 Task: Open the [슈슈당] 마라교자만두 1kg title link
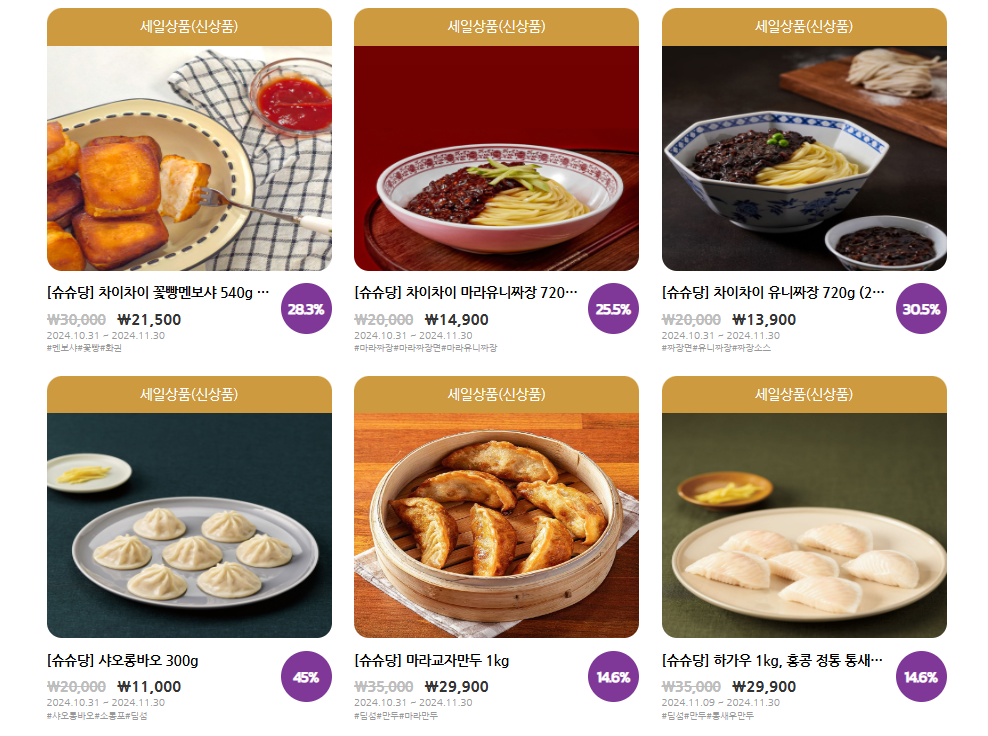coord(432,660)
